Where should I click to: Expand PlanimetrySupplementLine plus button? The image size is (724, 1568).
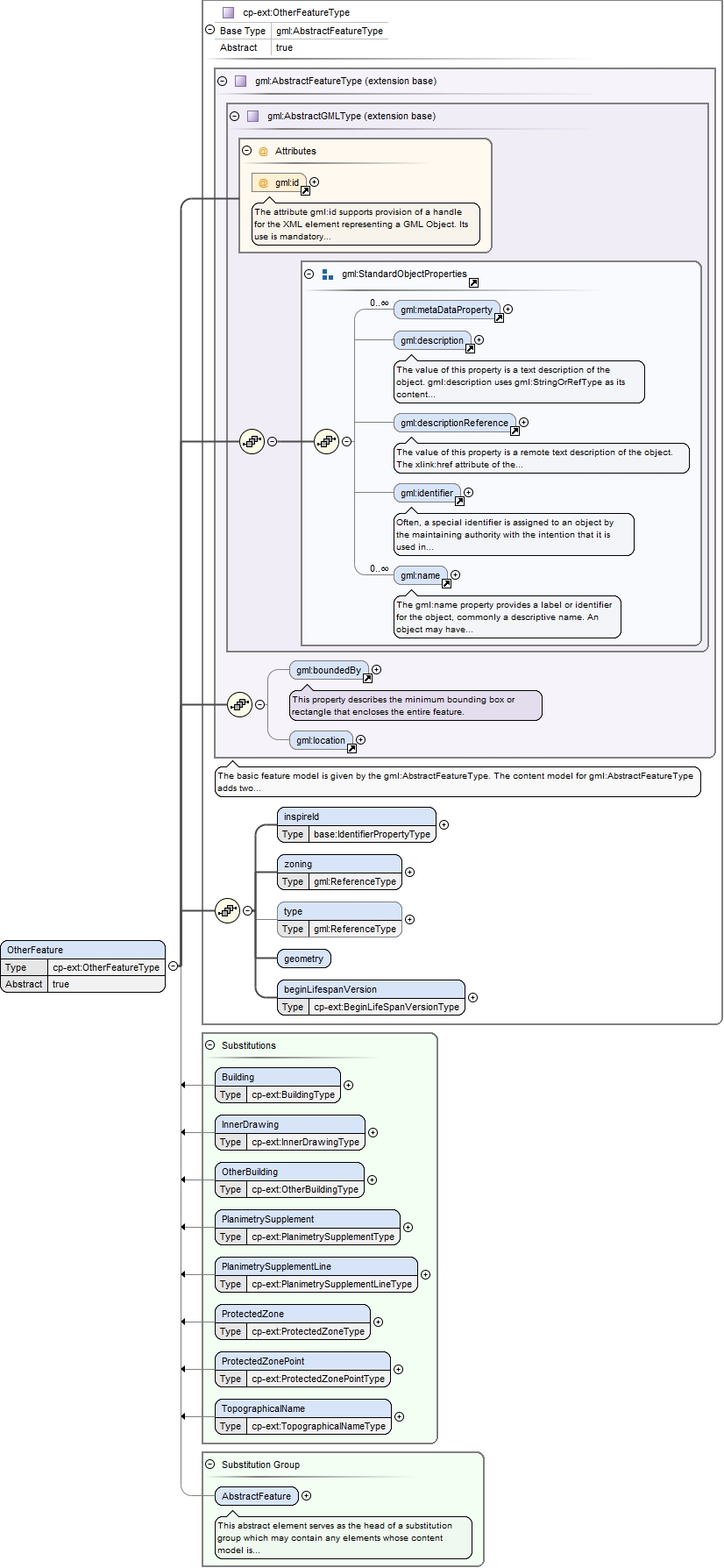(426, 1275)
